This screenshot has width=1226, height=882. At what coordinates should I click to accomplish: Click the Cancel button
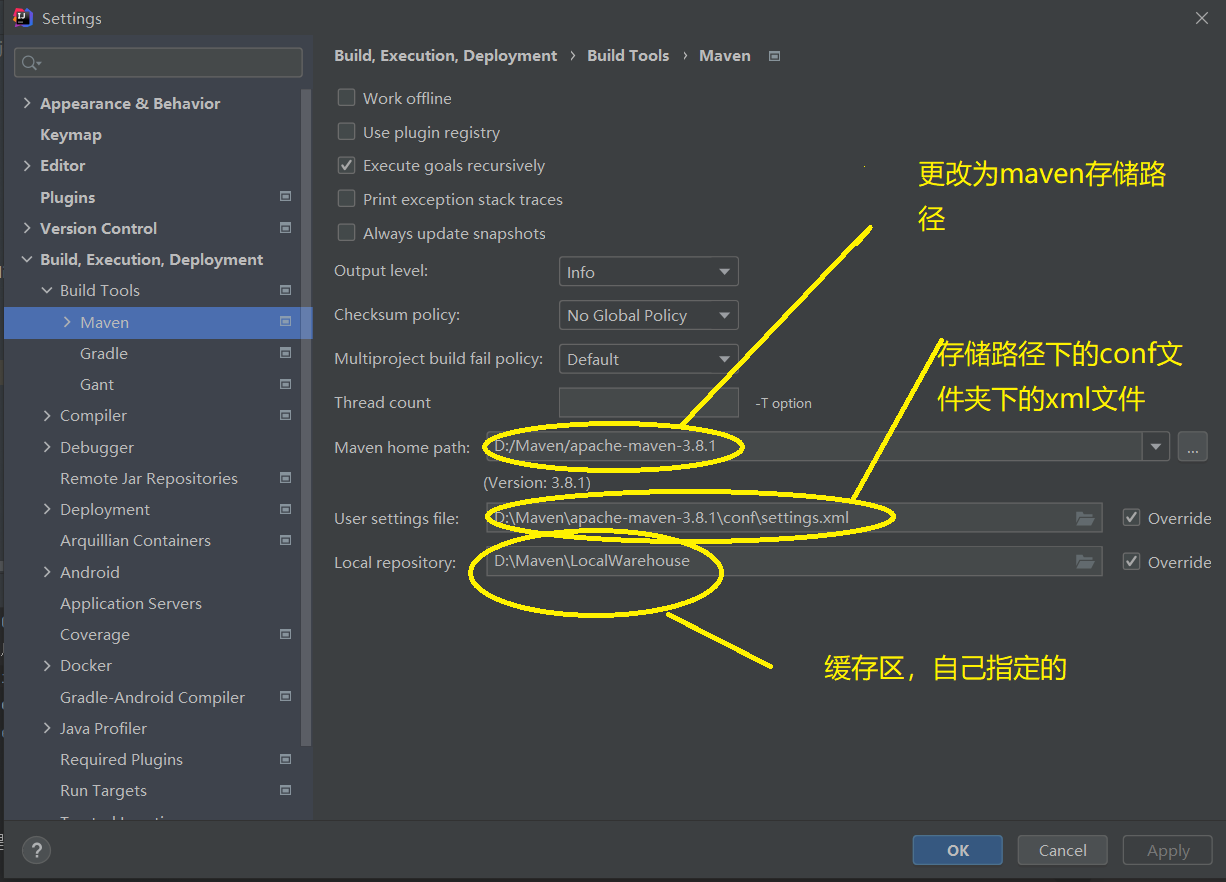point(1063,850)
